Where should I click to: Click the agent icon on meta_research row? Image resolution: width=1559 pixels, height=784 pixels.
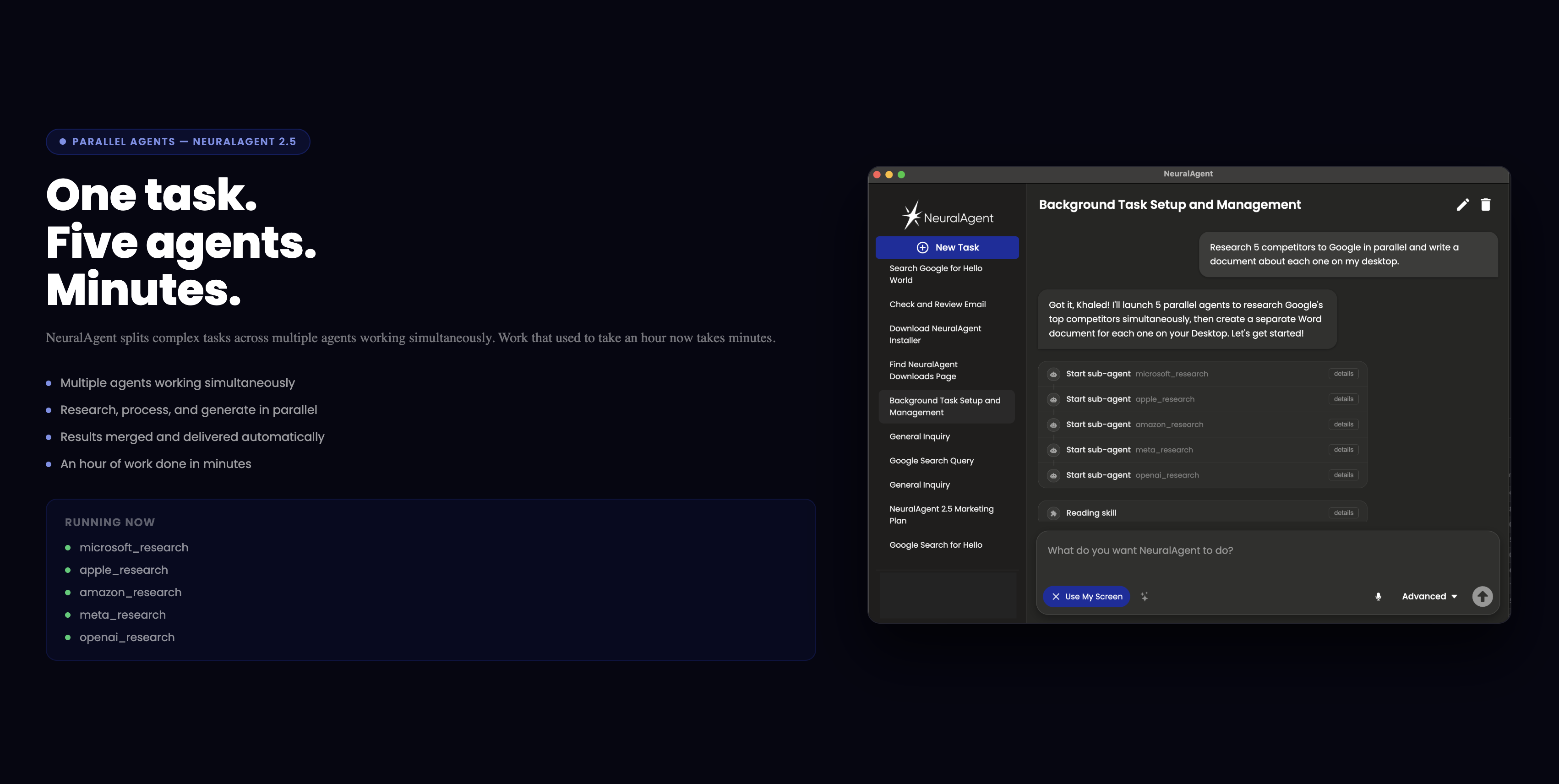[1054, 450]
